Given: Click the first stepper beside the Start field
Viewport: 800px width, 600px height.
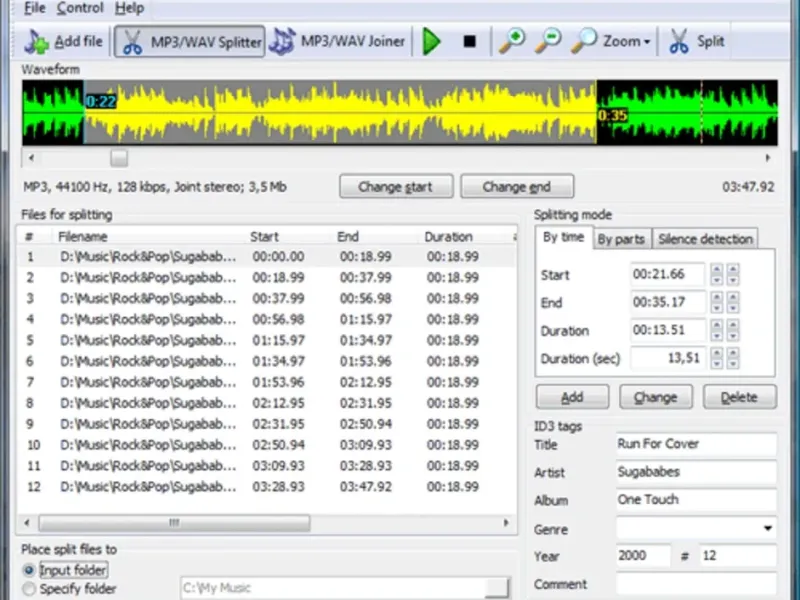Looking at the screenshot, I should click(x=717, y=274).
